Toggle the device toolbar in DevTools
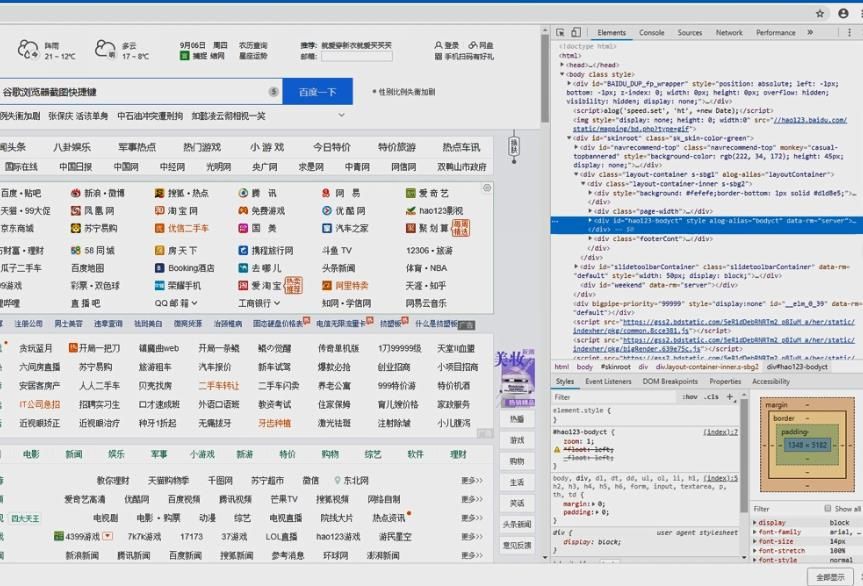This screenshot has width=863, height=586. (575, 32)
